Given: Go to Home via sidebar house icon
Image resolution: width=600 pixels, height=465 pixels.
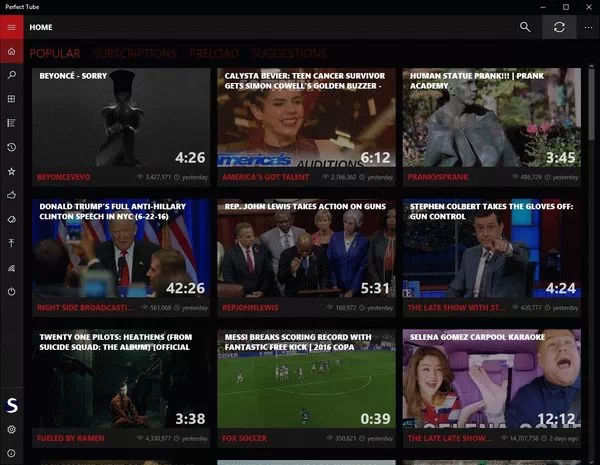Looking at the screenshot, I should [x=11, y=51].
